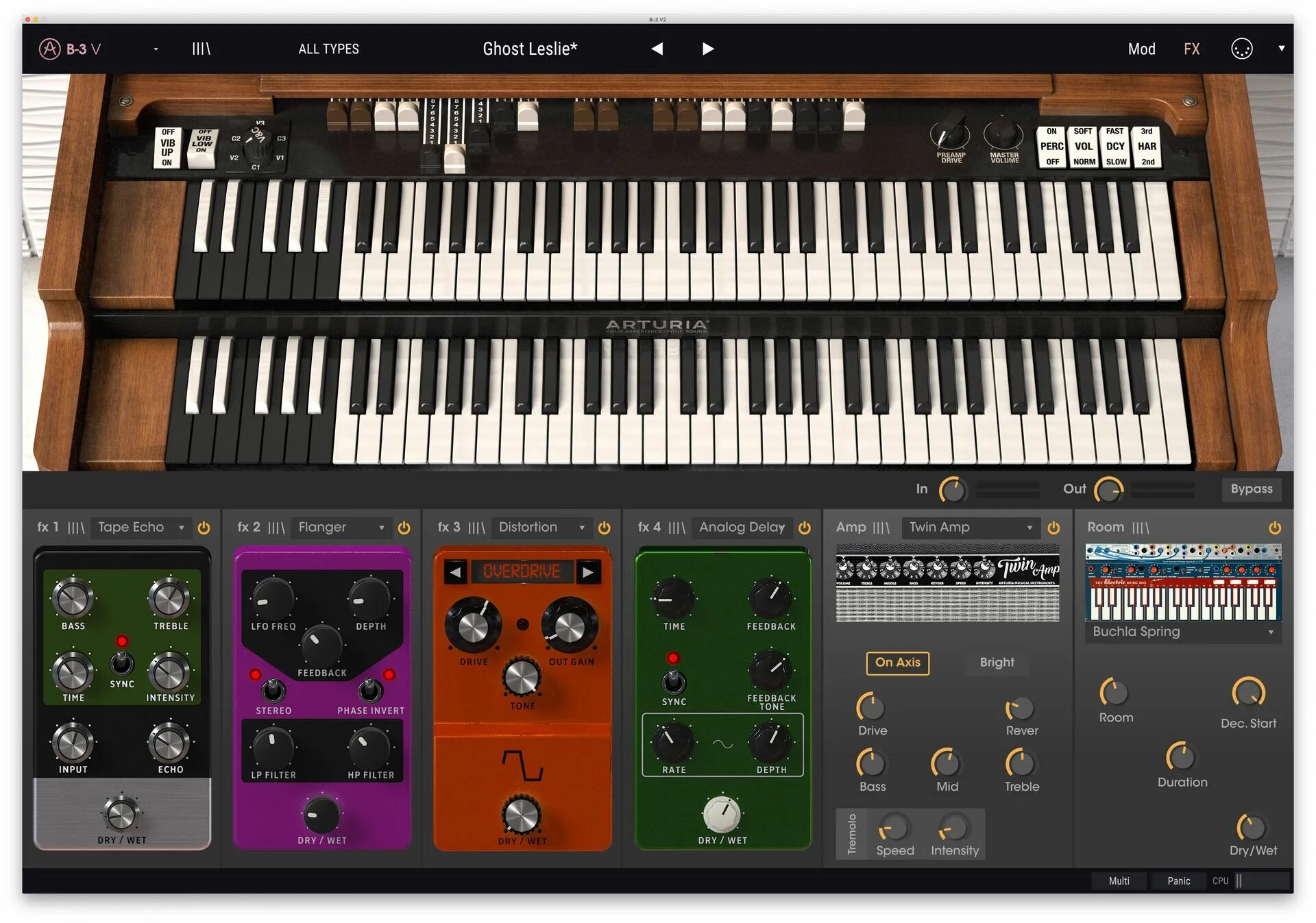This screenshot has height=923, width=1316.
Task: Enable On Axis mic position
Action: coord(897,663)
